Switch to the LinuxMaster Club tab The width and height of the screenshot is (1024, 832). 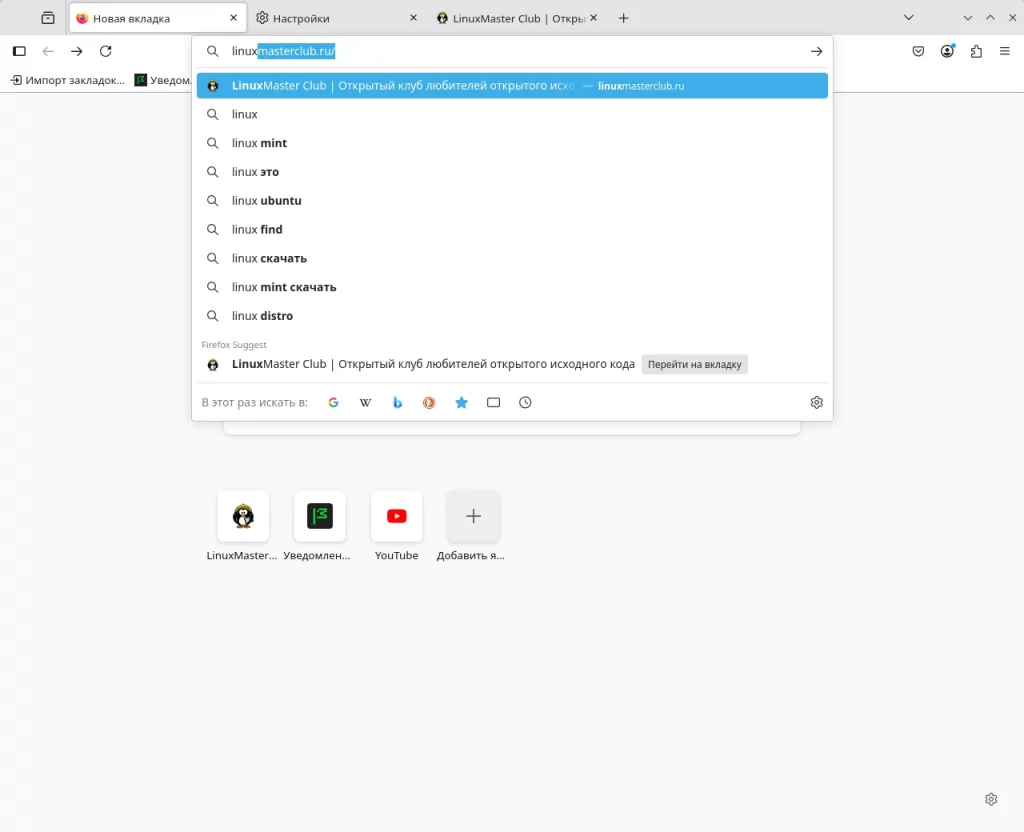pos(517,18)
